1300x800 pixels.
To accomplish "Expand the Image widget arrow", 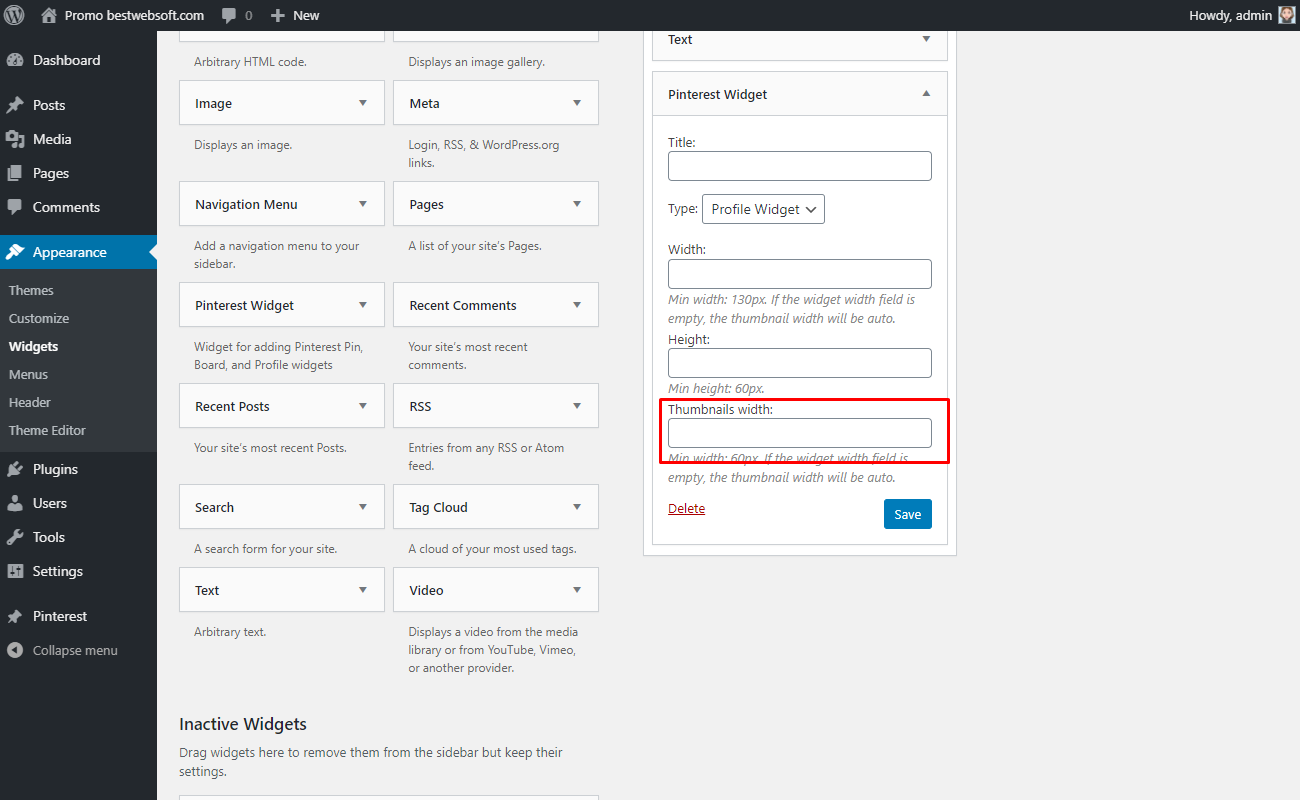I will click(363, 103).
